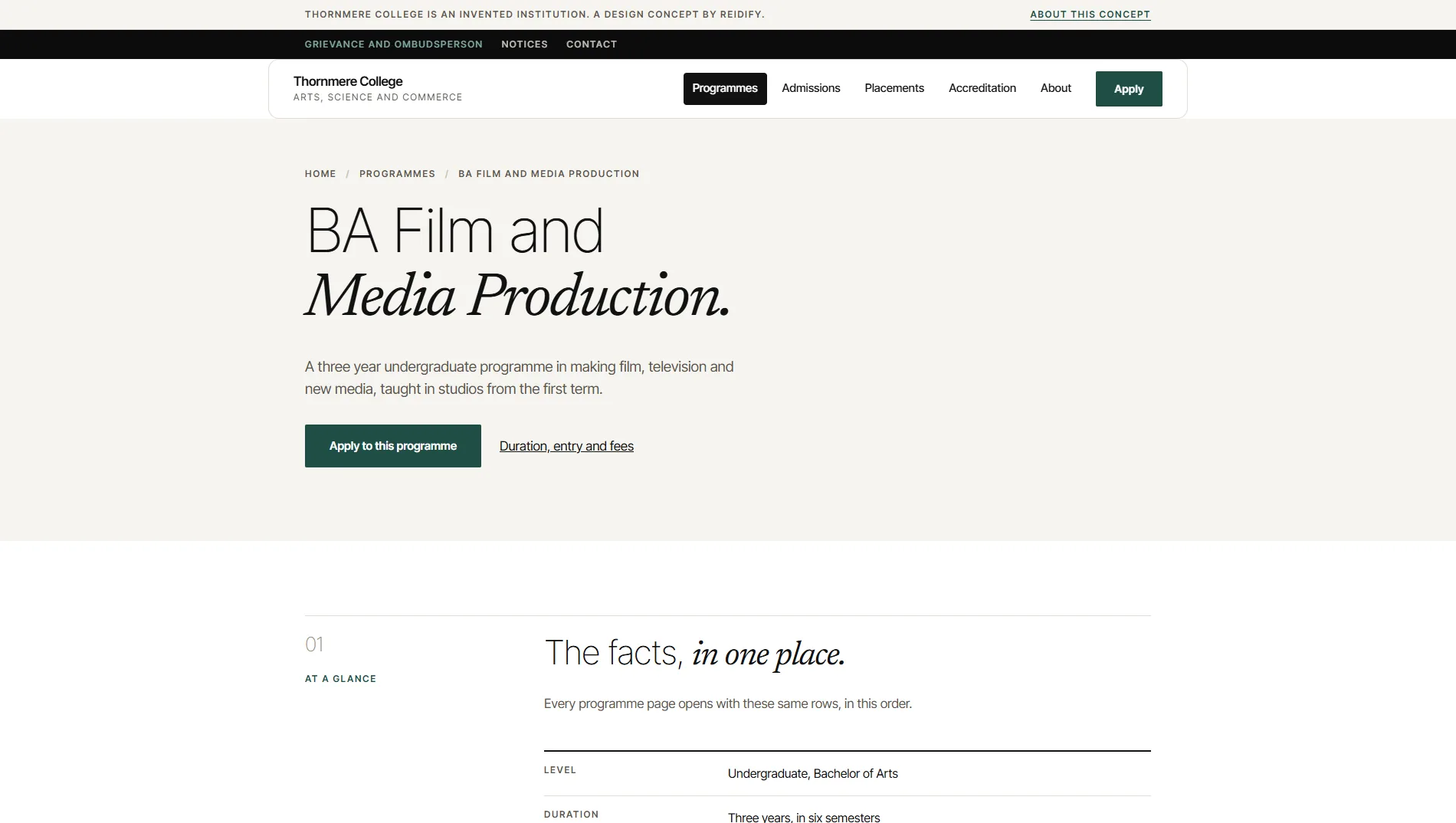Open the Placements nav item

894,88
